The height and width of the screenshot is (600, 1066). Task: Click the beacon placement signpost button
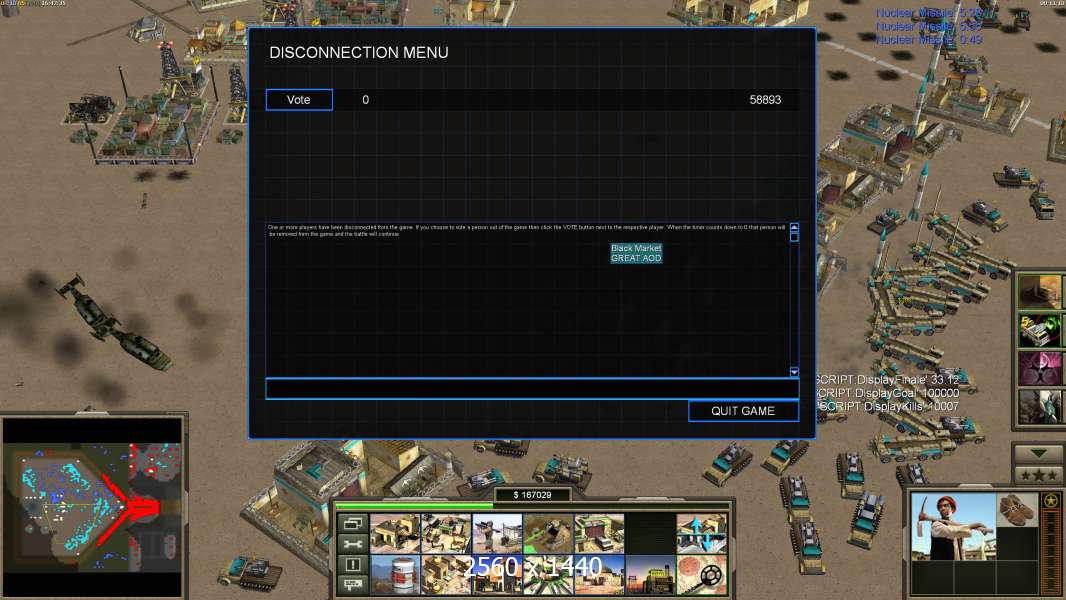coord(353,584)
